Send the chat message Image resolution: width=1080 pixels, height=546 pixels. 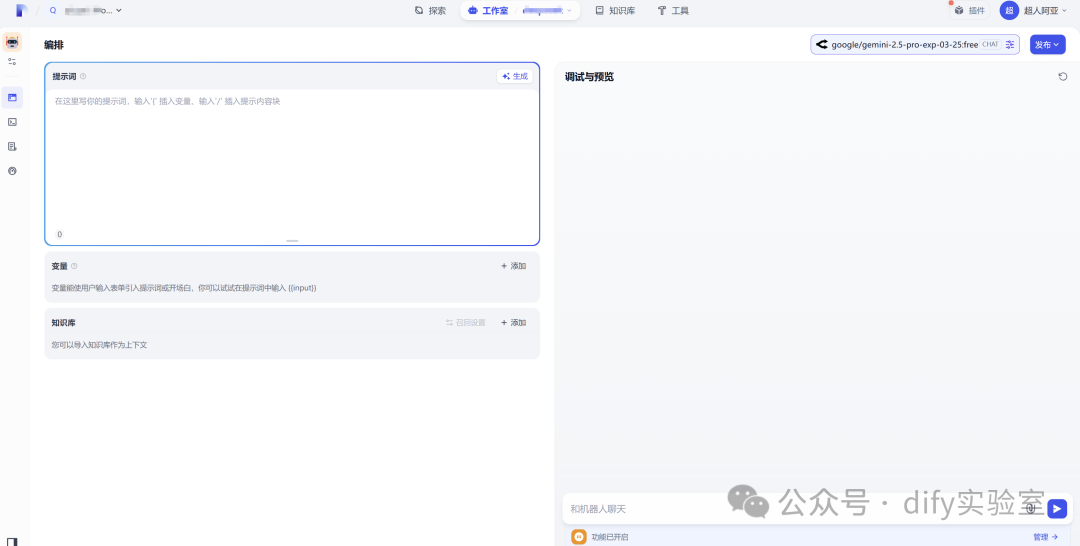1057,509
